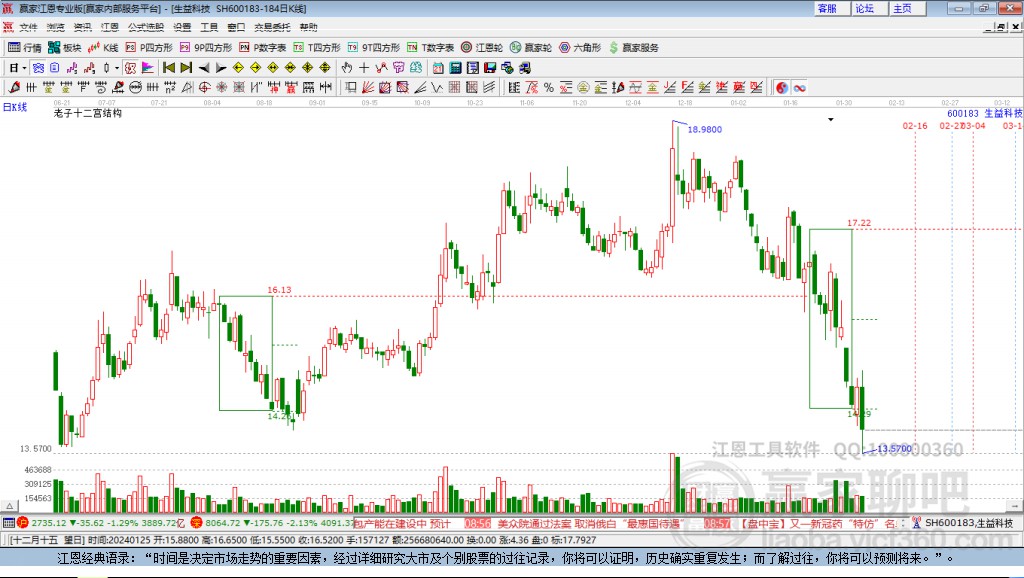This screenshot has width=1024, height=578.
Task: Click the rectangle with lines icon
Action: point(351,88)
